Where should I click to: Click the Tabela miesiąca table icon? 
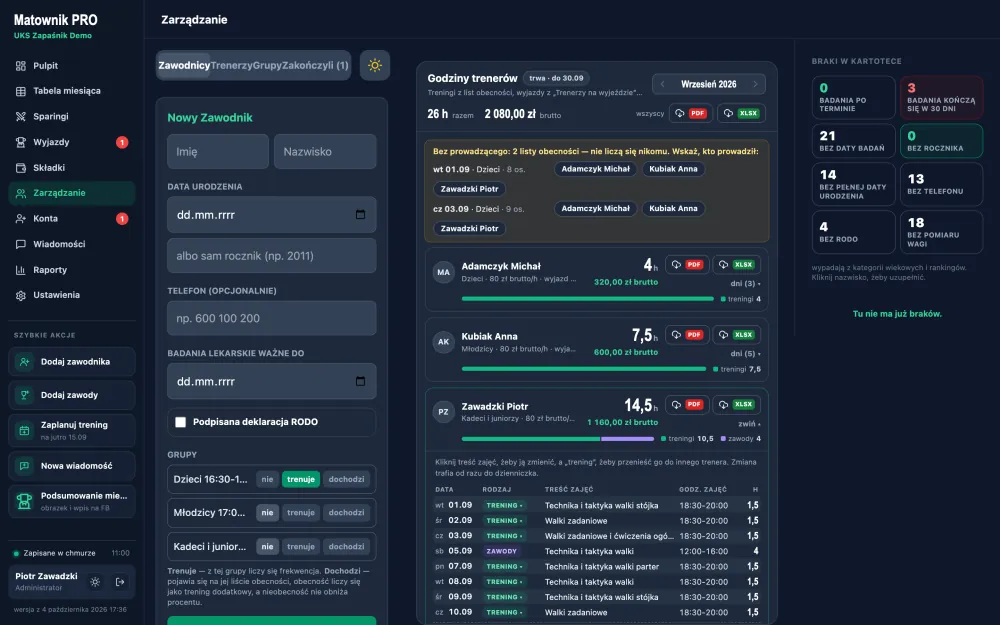click(x=20, y=91)
